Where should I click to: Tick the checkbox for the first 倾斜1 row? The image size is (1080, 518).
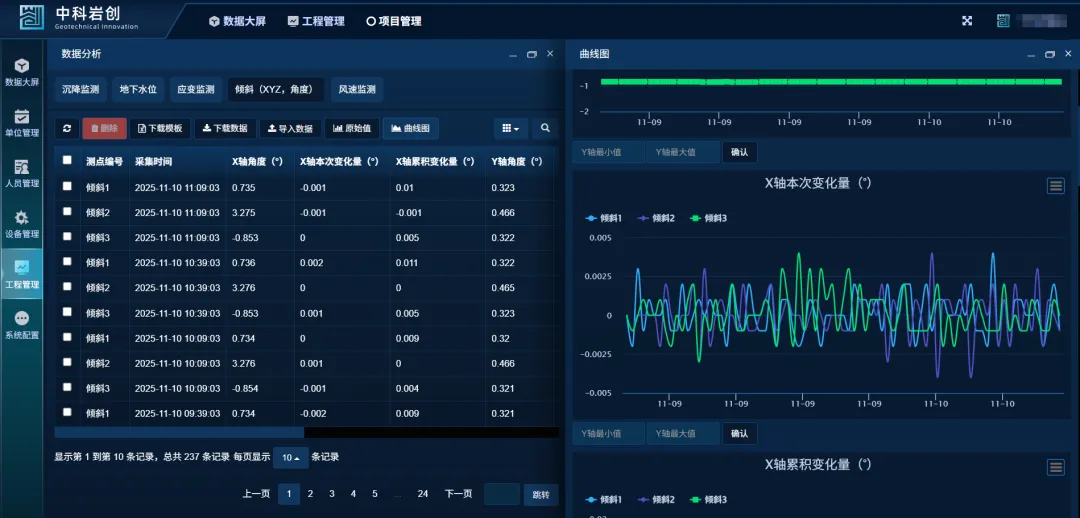click(67, 187)
